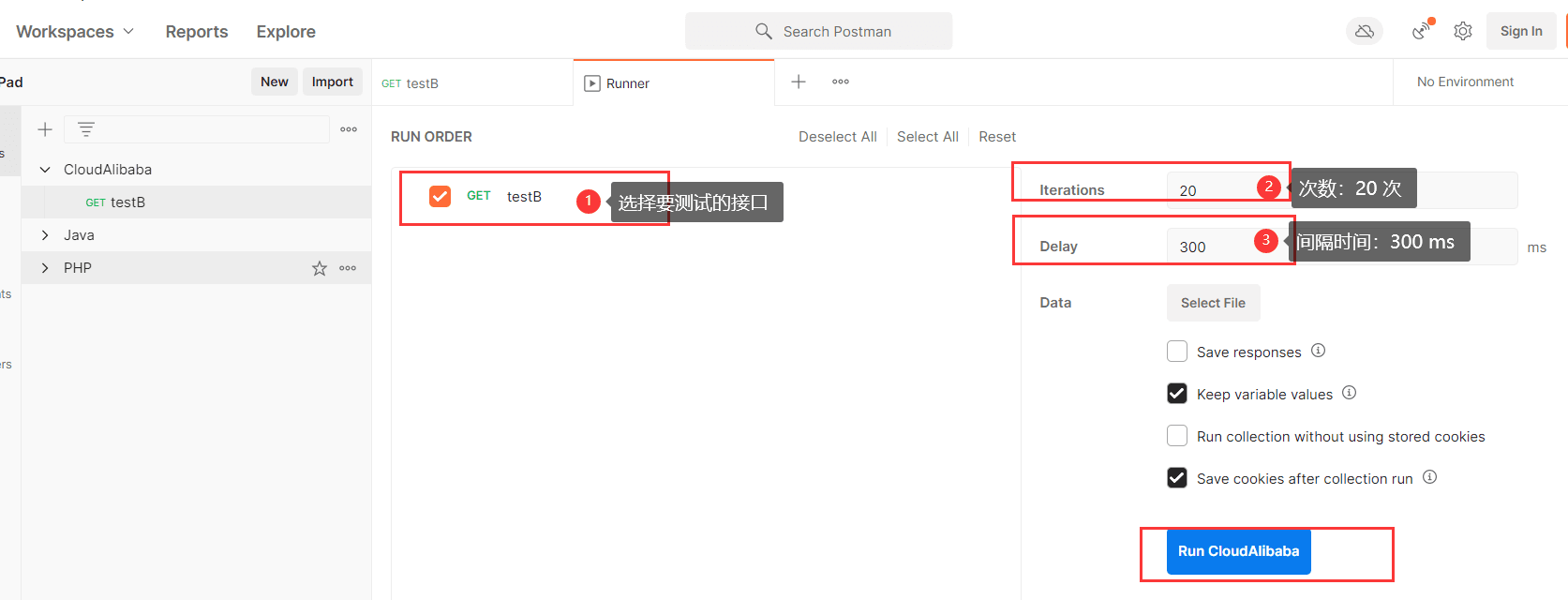Click the filter icon in sidebar

click(x=86, y=129)
